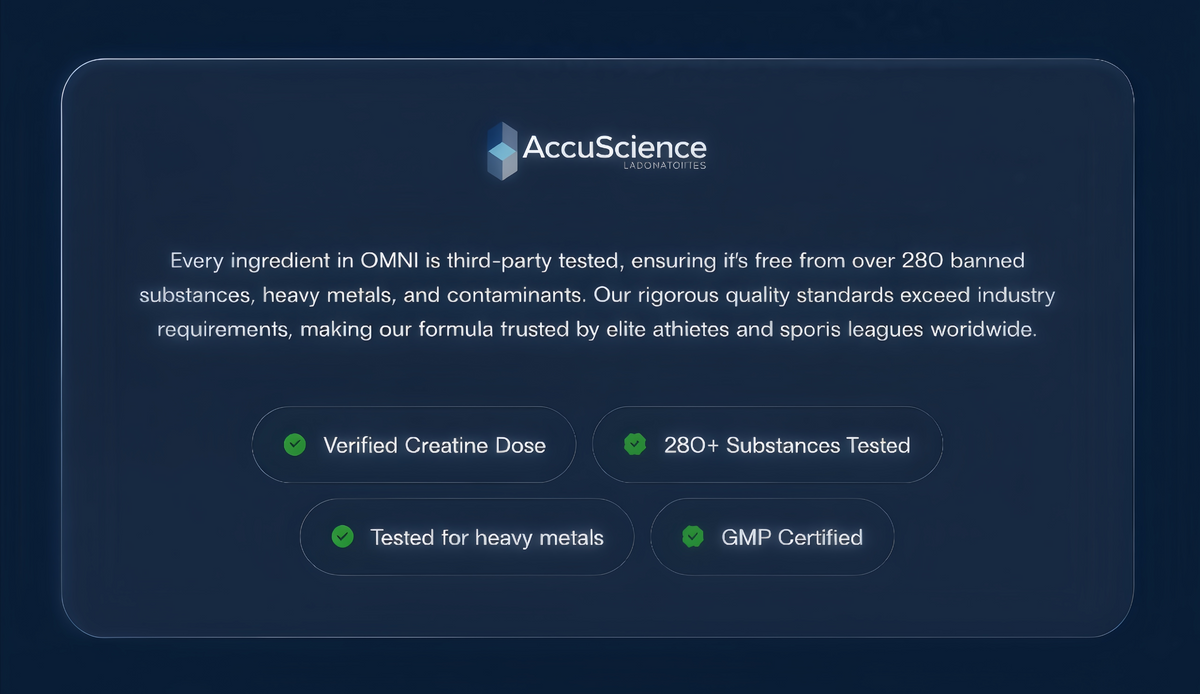Image resolution: width=1200 pixels, height=694 pixels.
Task: Select the green check beside Verified Creatine Dose
Action: (x=295, y=445)
